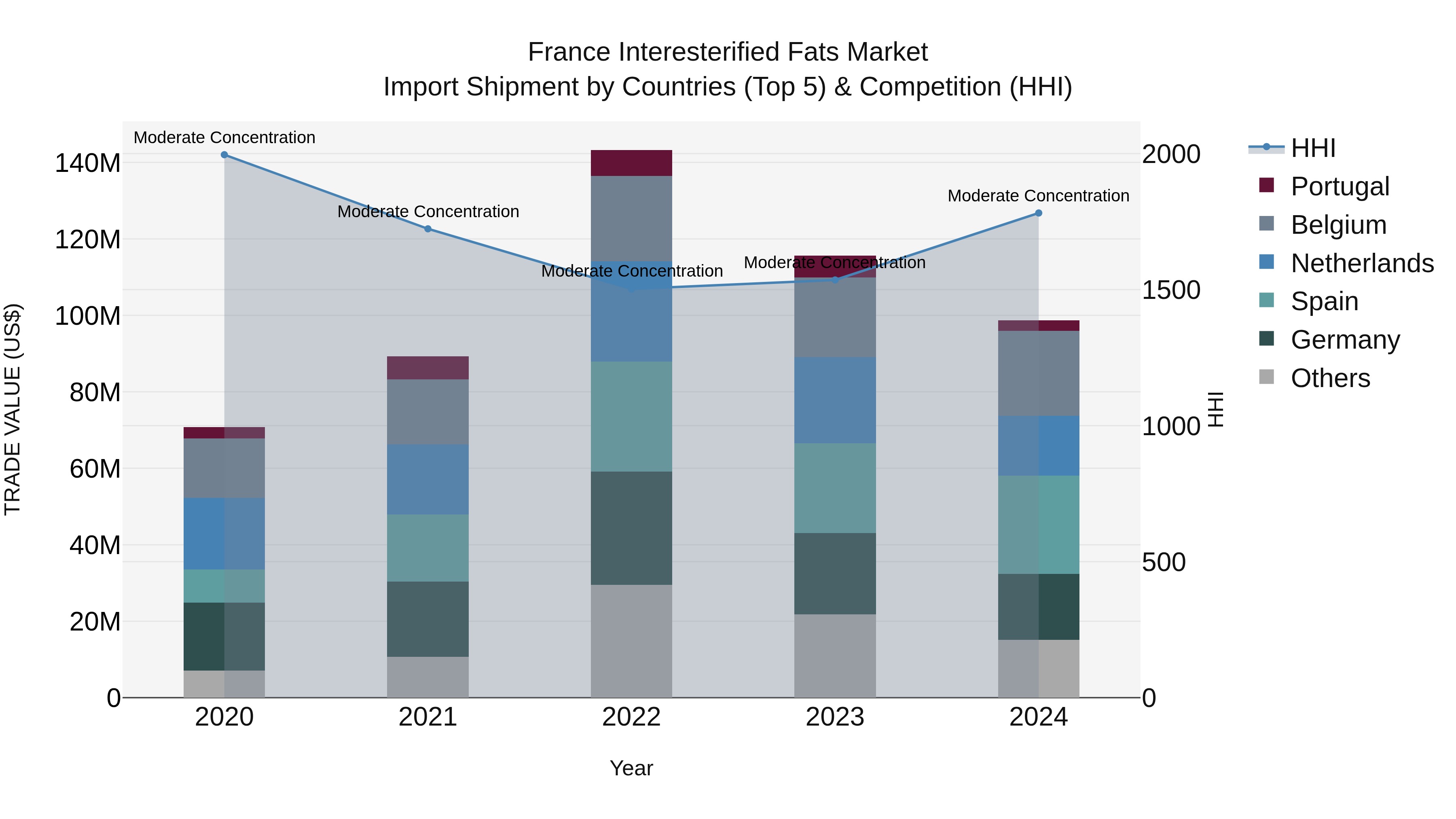Click the 2023 Belgium bar segment
Viewport: 1456px width, 819px height.
[x=836, y=317]
